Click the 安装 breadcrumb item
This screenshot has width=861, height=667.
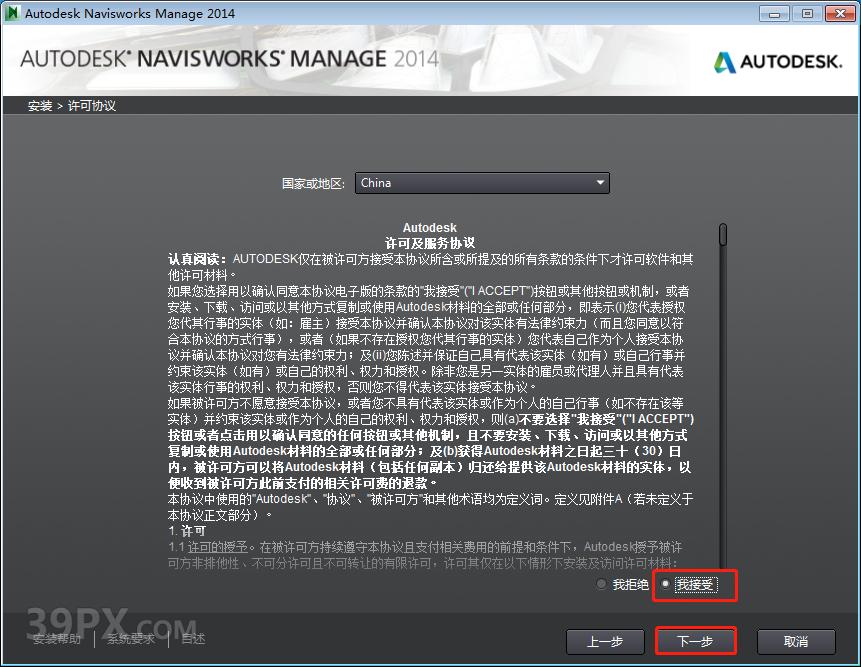[39, 104]
